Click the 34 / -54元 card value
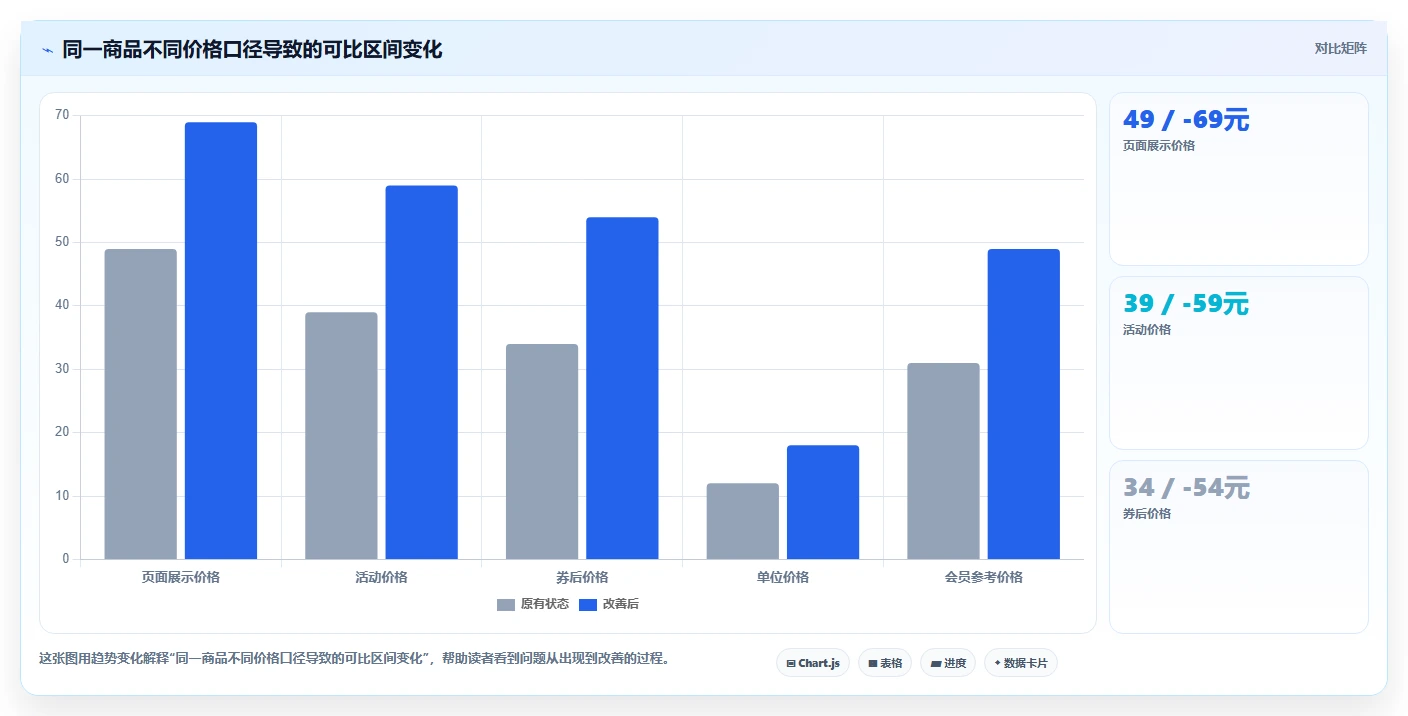The image size is (1408, 716). tap(1186, 488)
